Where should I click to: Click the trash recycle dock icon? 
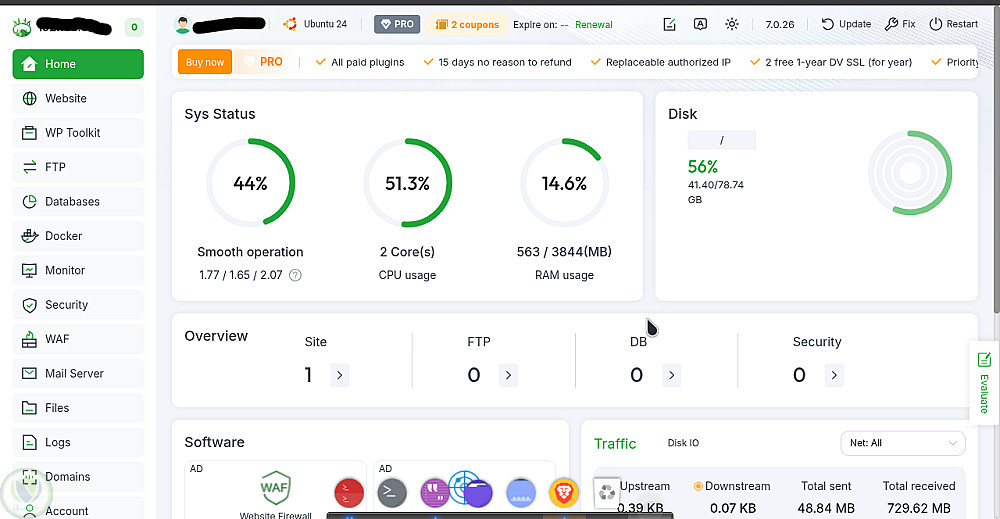coord(607,493)
